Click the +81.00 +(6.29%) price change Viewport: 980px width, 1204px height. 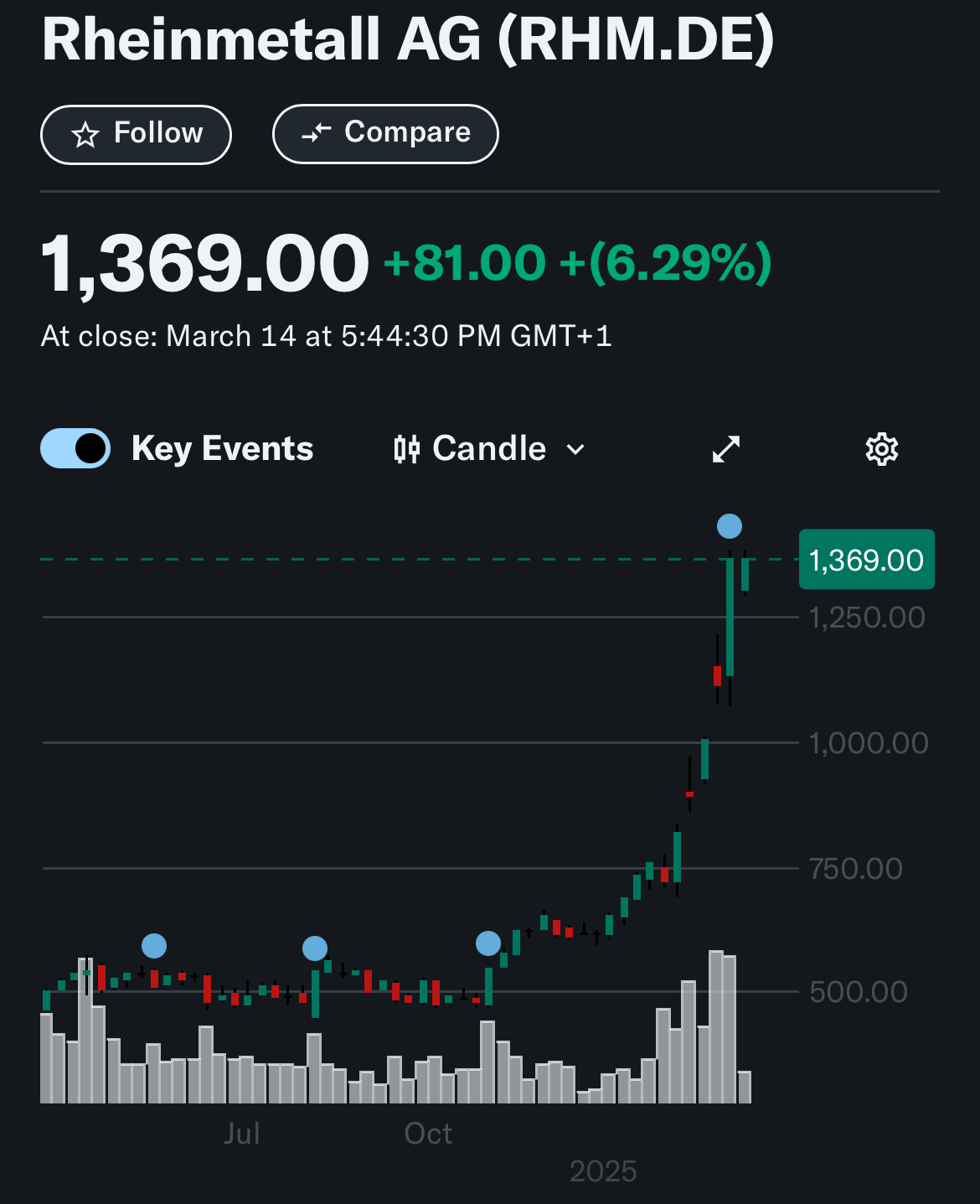[x=577, y=263]
